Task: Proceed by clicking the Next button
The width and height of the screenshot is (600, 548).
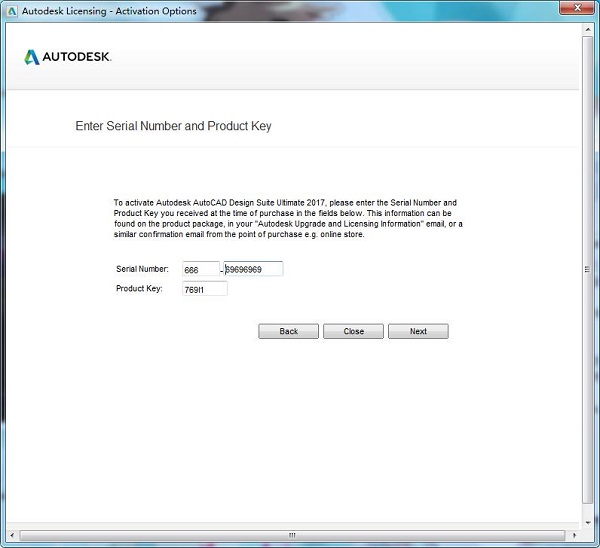Action: [418, 331]
